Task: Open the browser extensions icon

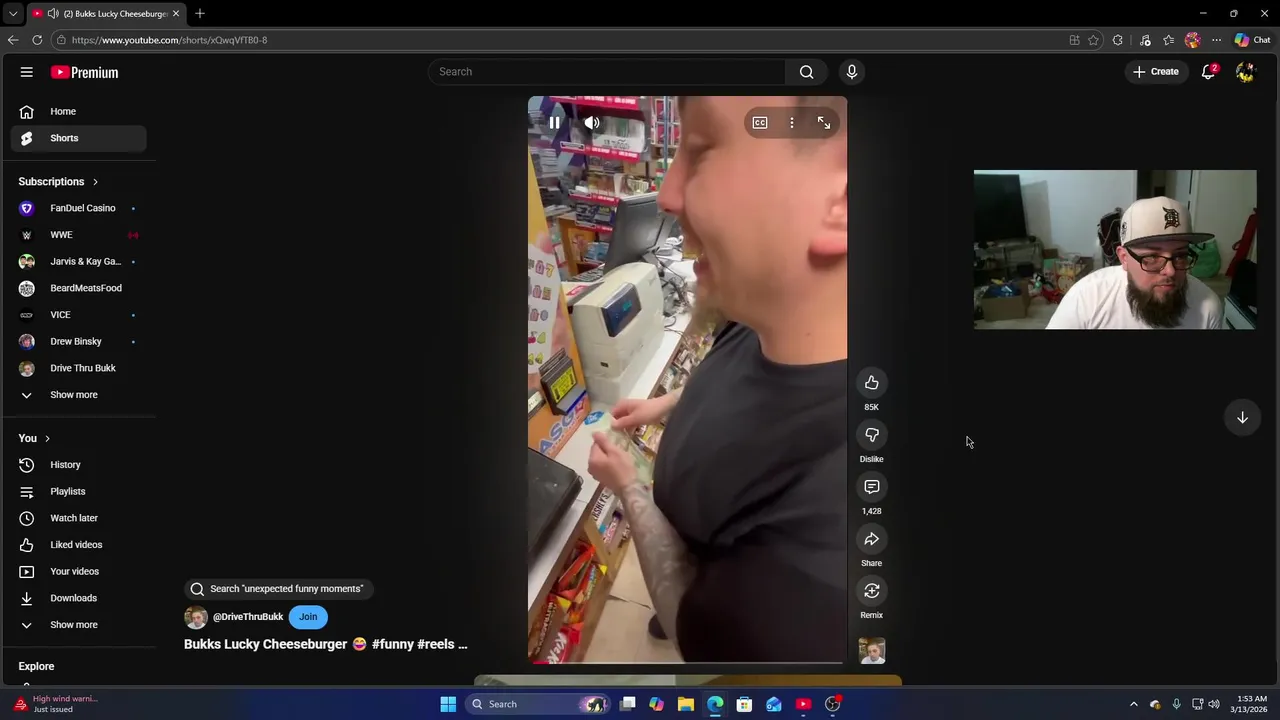Action: point(1118,40)
